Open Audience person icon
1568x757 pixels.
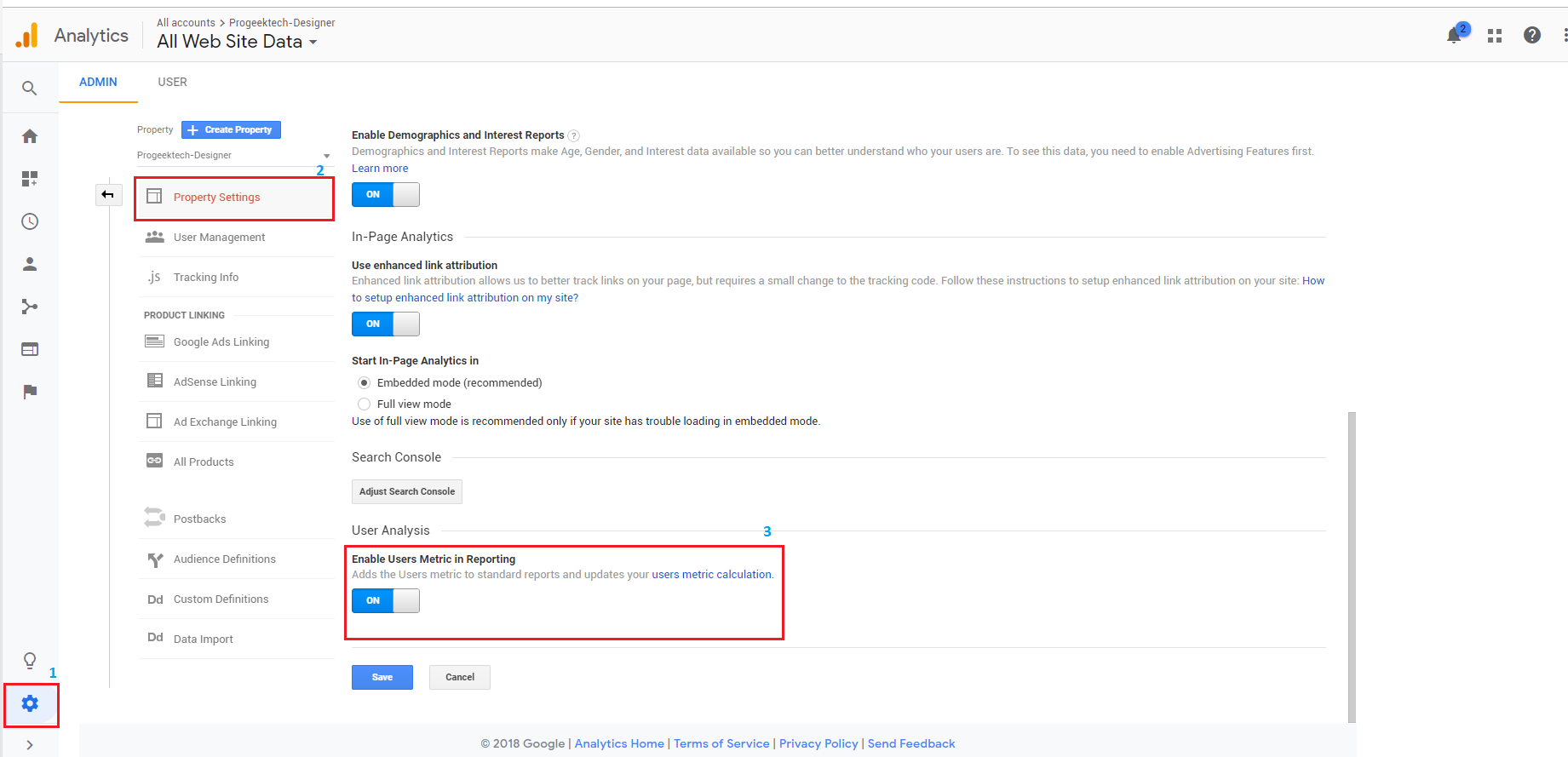coord(30,264)
